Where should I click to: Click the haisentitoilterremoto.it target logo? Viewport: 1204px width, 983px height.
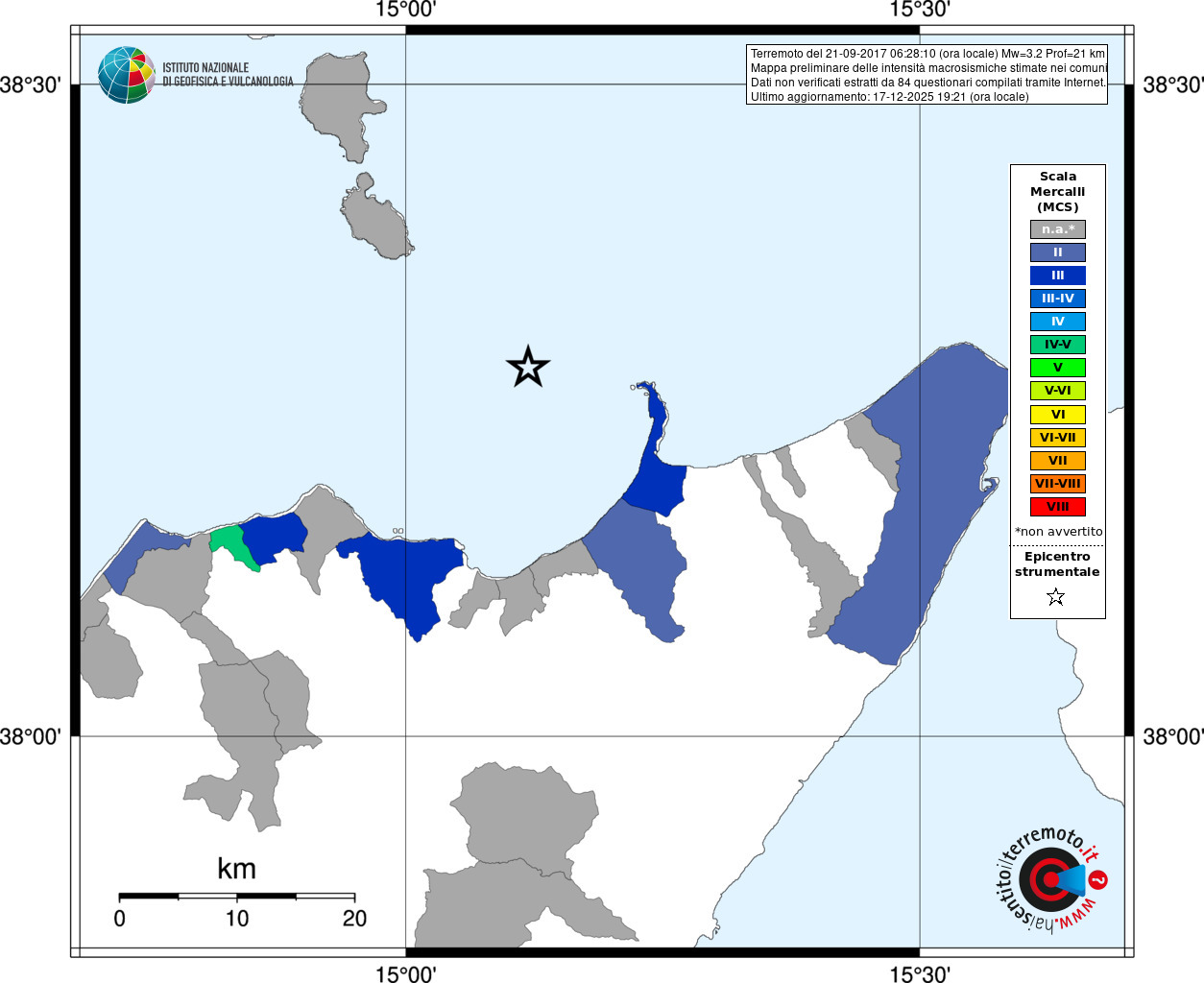pyautogui.click(x=1049, y=879)
